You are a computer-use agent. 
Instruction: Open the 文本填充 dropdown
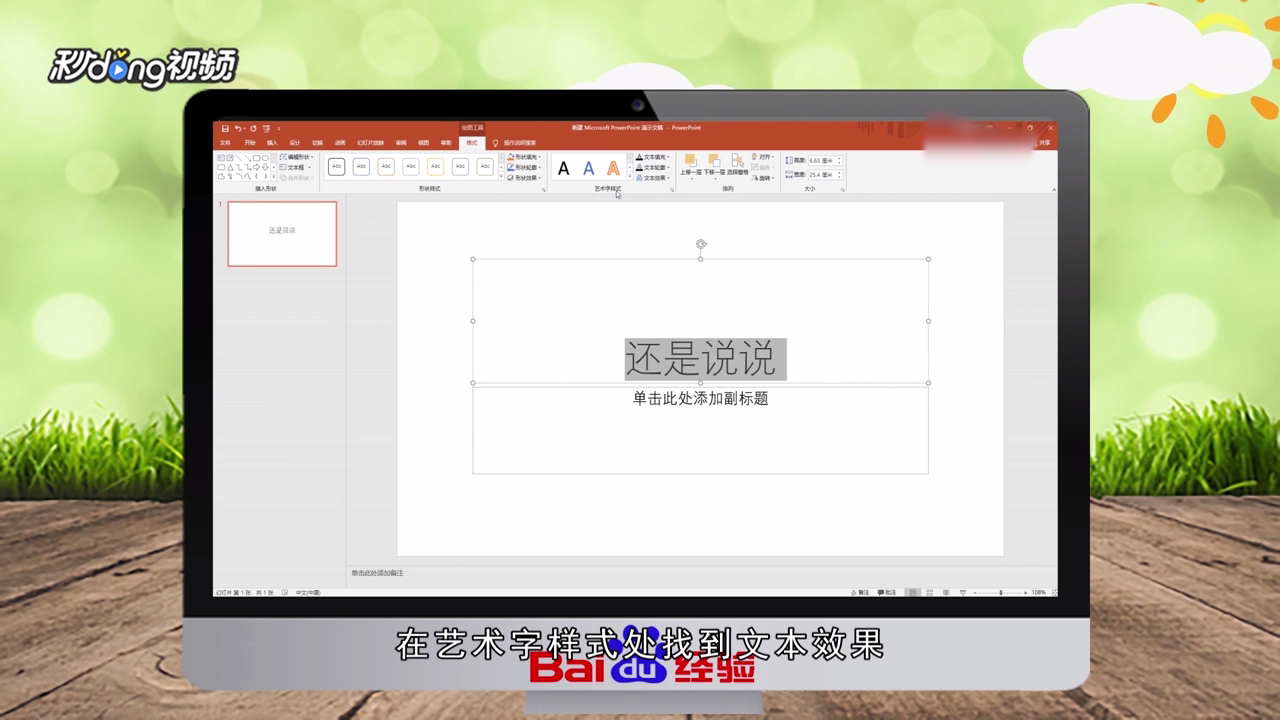pyautogui.click(x=653, y=157)
